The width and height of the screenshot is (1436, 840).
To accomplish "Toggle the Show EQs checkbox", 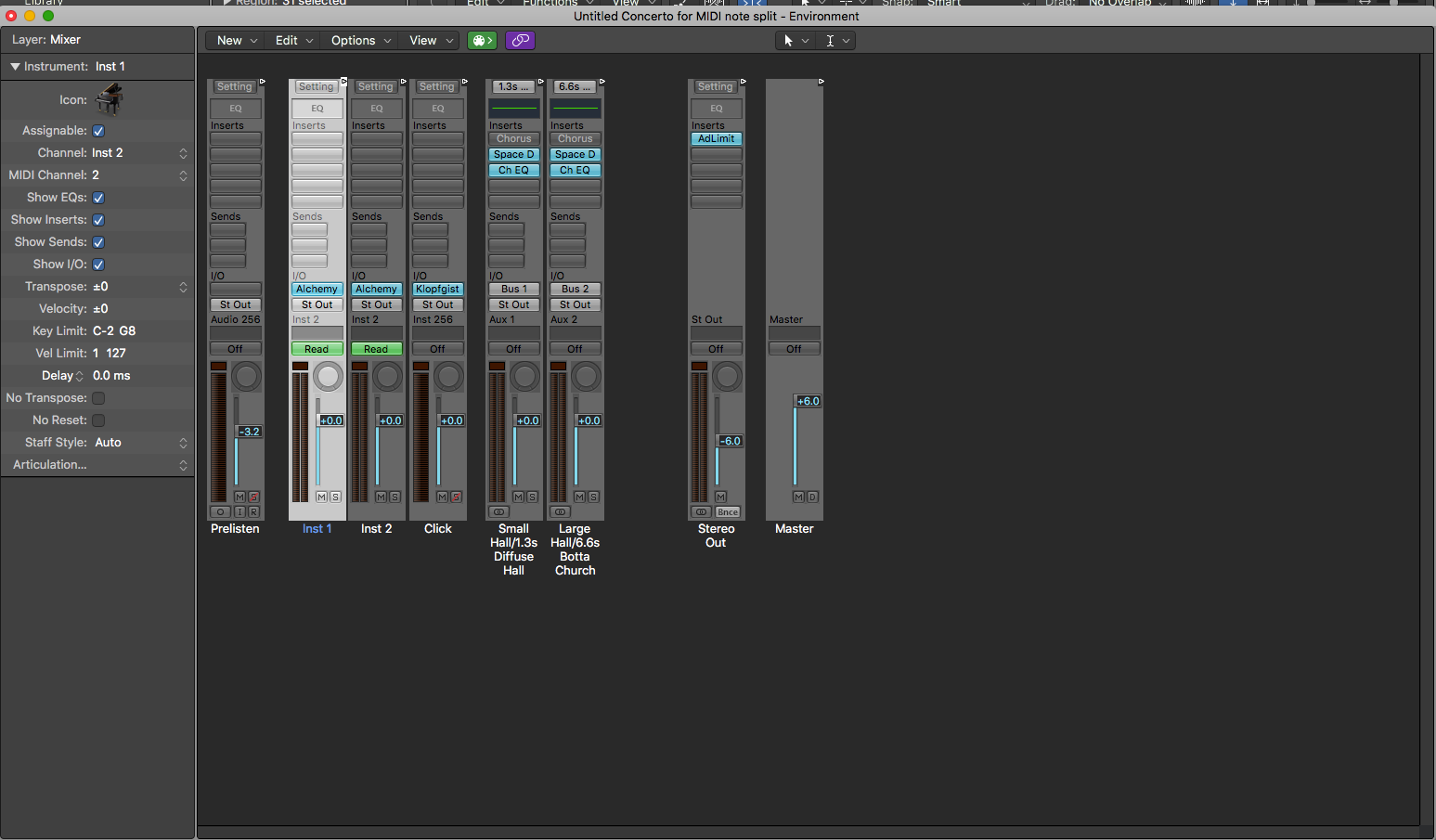I will [98, 198].
